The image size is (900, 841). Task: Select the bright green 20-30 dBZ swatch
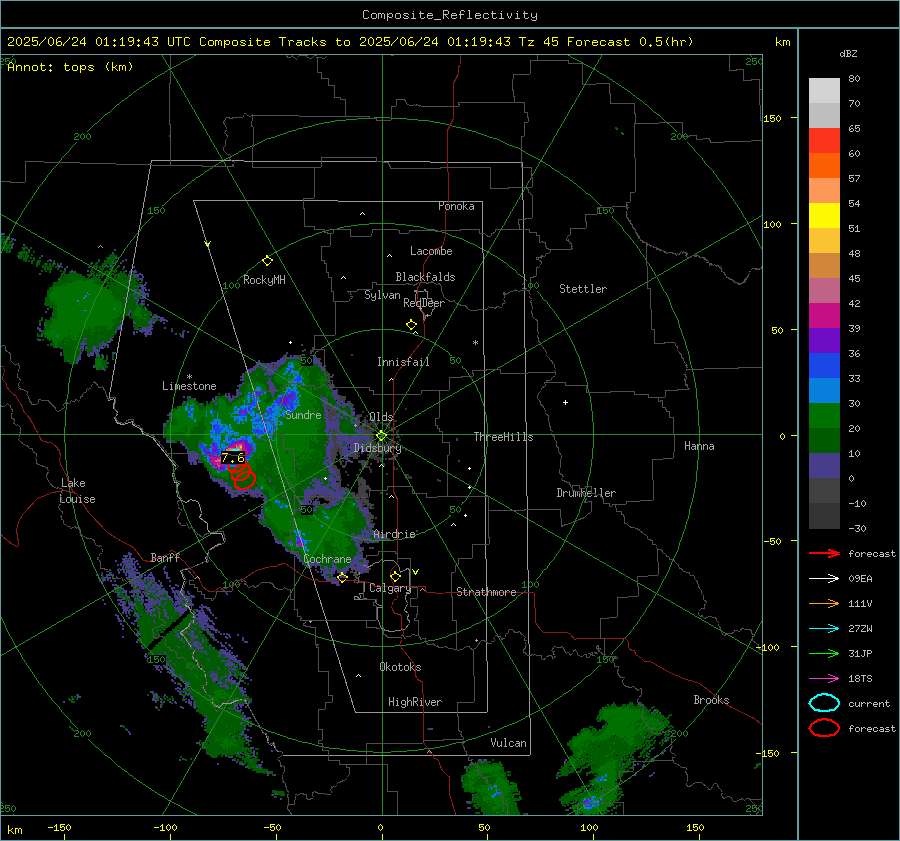click(x=824, y=416)
